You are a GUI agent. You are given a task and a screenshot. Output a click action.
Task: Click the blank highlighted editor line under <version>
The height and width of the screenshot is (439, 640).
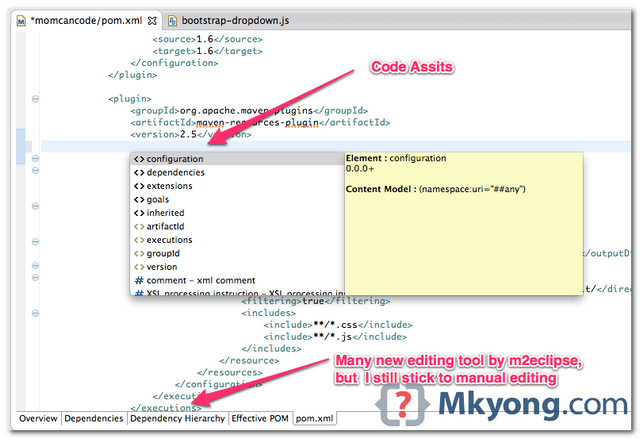(x=335, y=146)
